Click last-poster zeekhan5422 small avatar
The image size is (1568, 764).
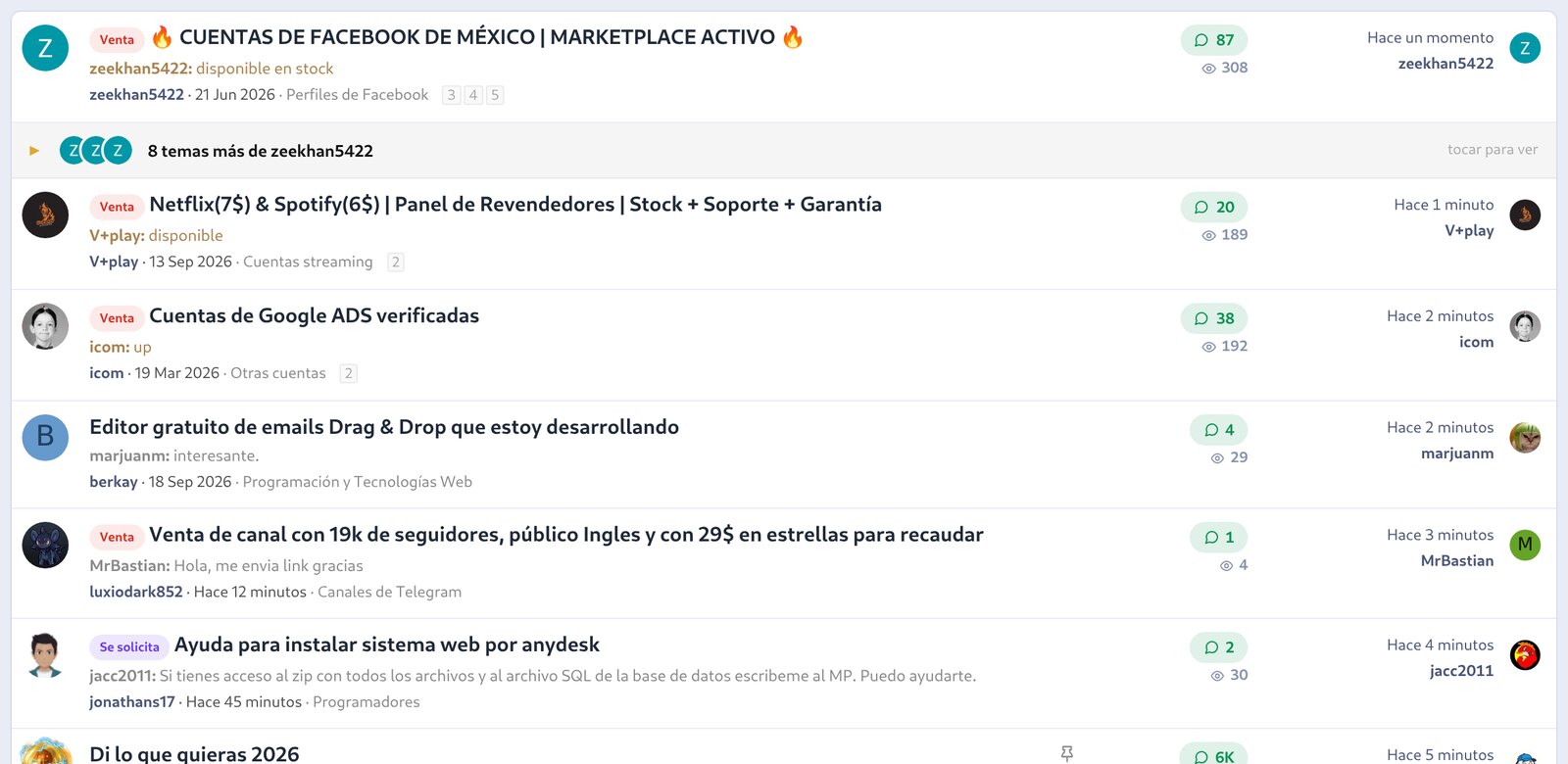tap(1525, 48)
